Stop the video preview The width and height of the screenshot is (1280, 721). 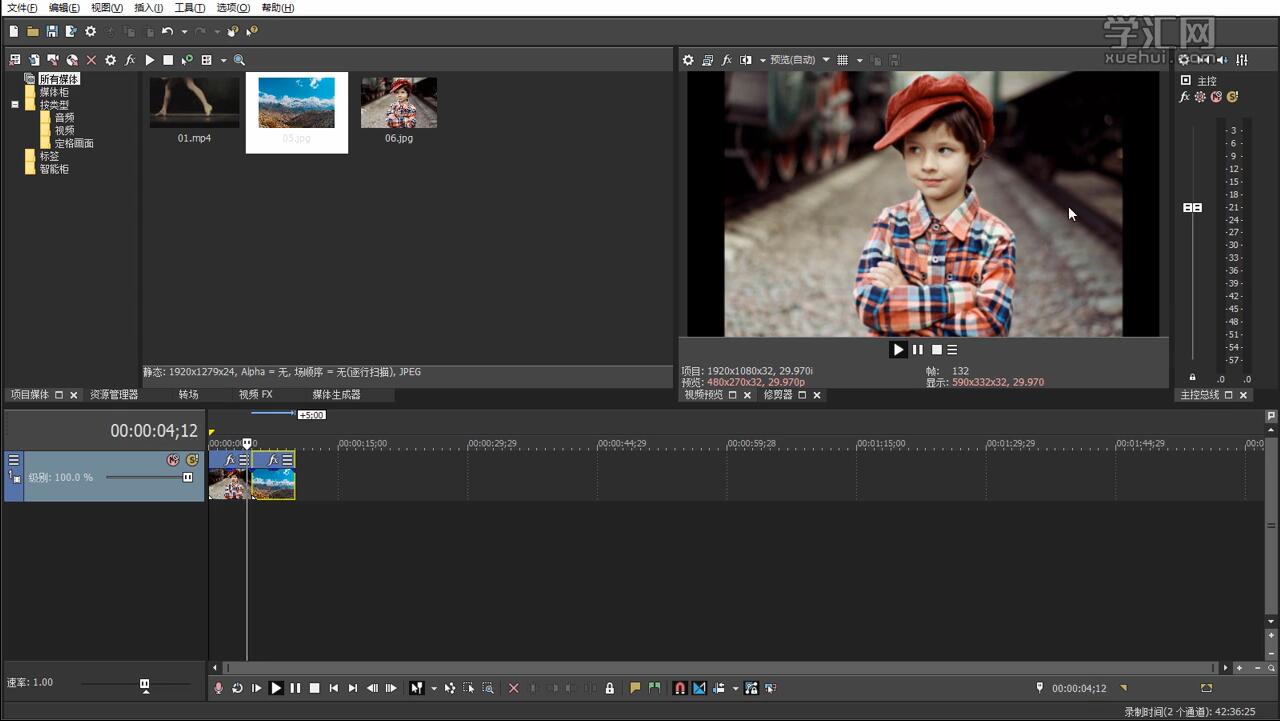(937, 350)
